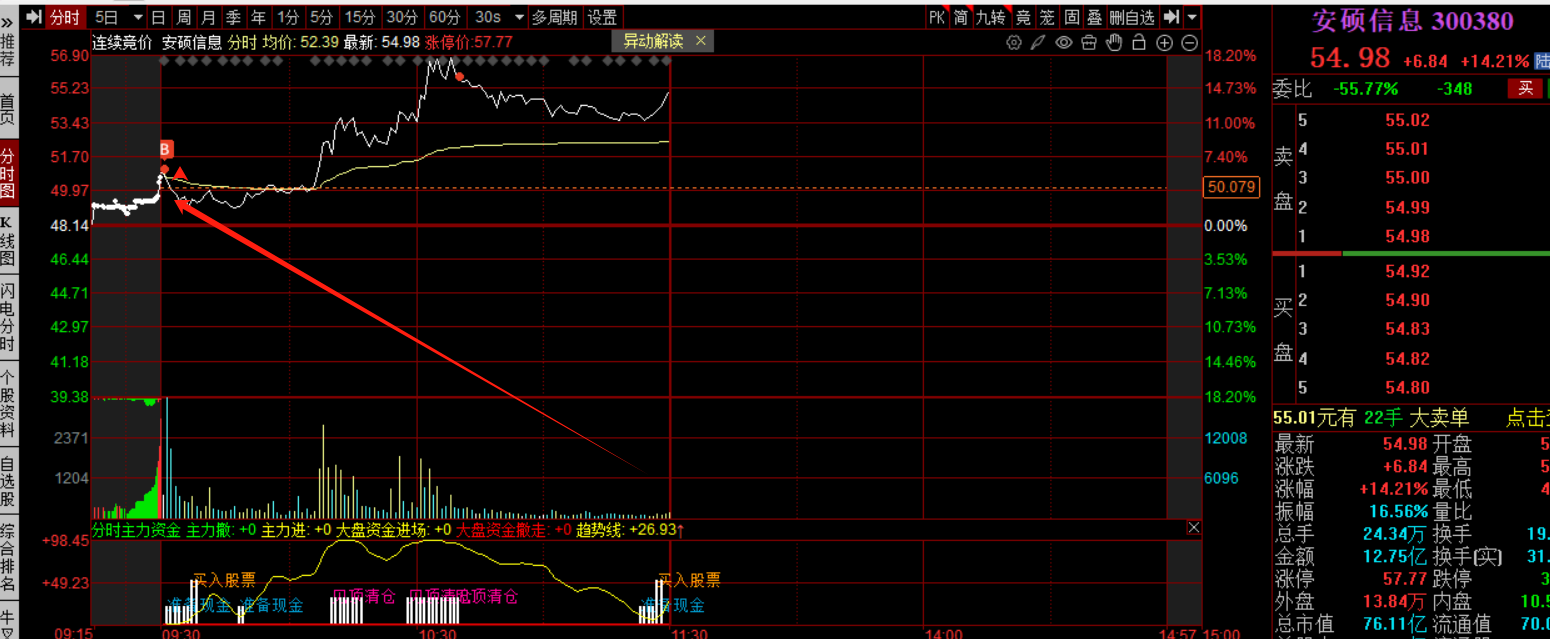Toggle the 叠 overlay button
Screen dimensions: 1550x639
1095,17
